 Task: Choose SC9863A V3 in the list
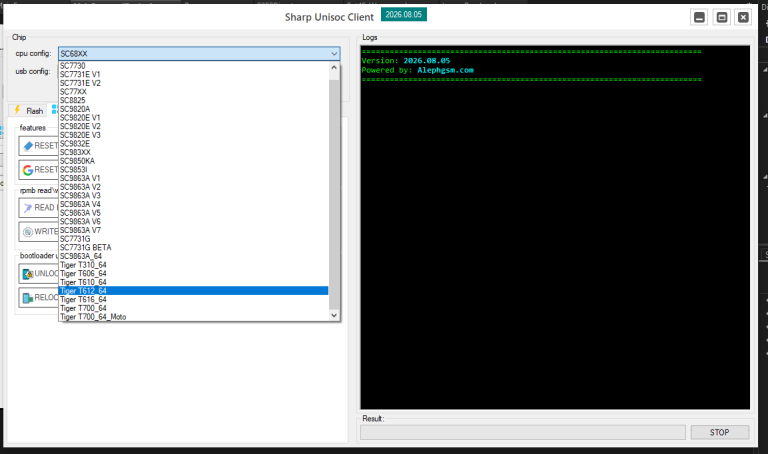193,195
